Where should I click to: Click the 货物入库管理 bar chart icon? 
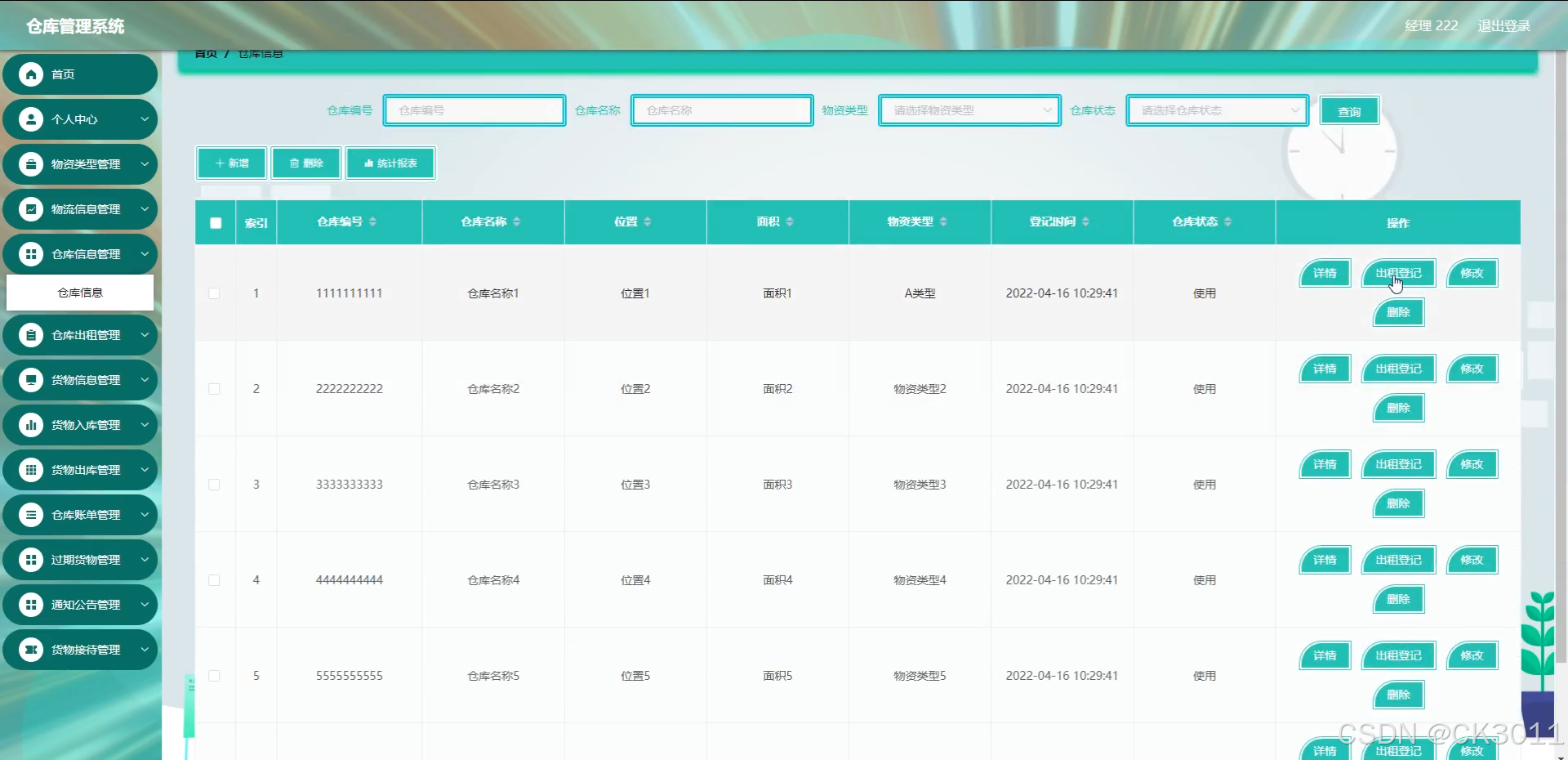pos(31,425)
